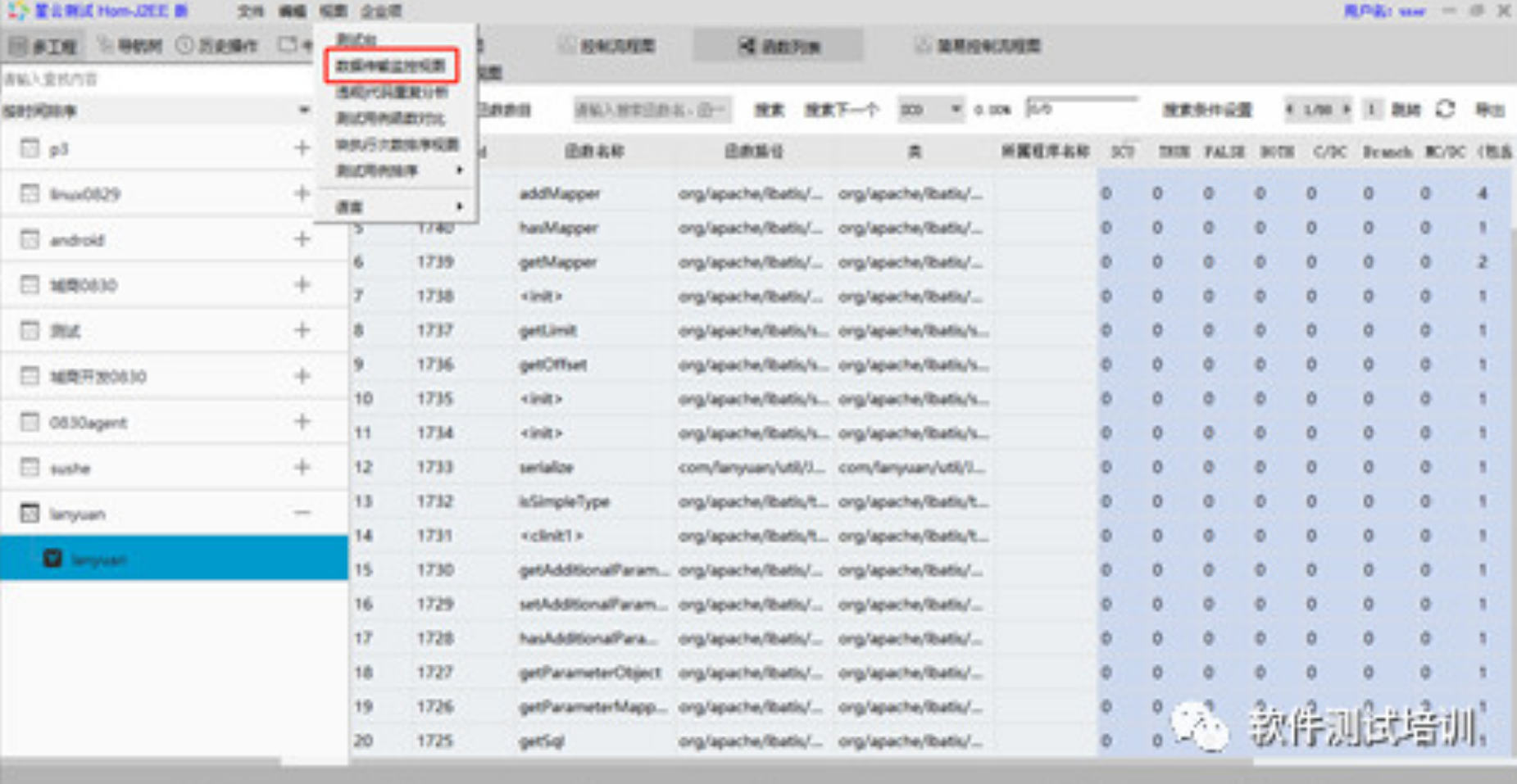
Task: Click the 函数列表 tab's share-style icon
Action: point(747,46)
